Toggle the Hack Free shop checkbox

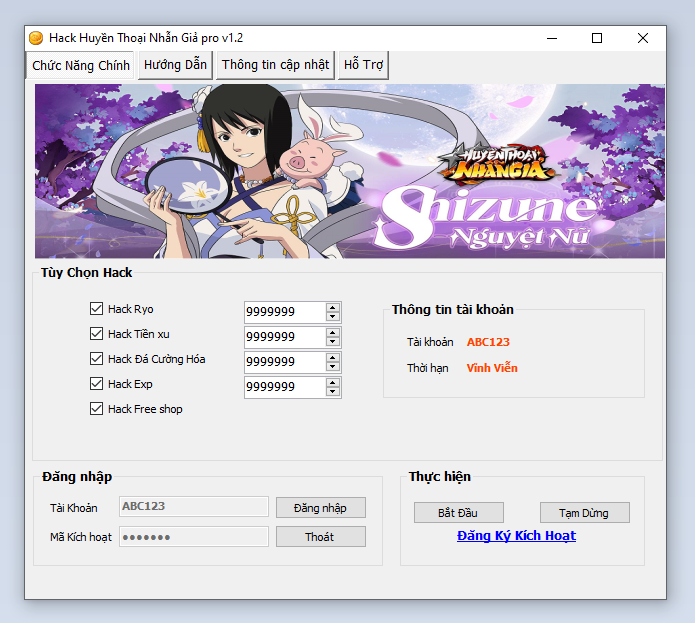[x=97, y=409]
